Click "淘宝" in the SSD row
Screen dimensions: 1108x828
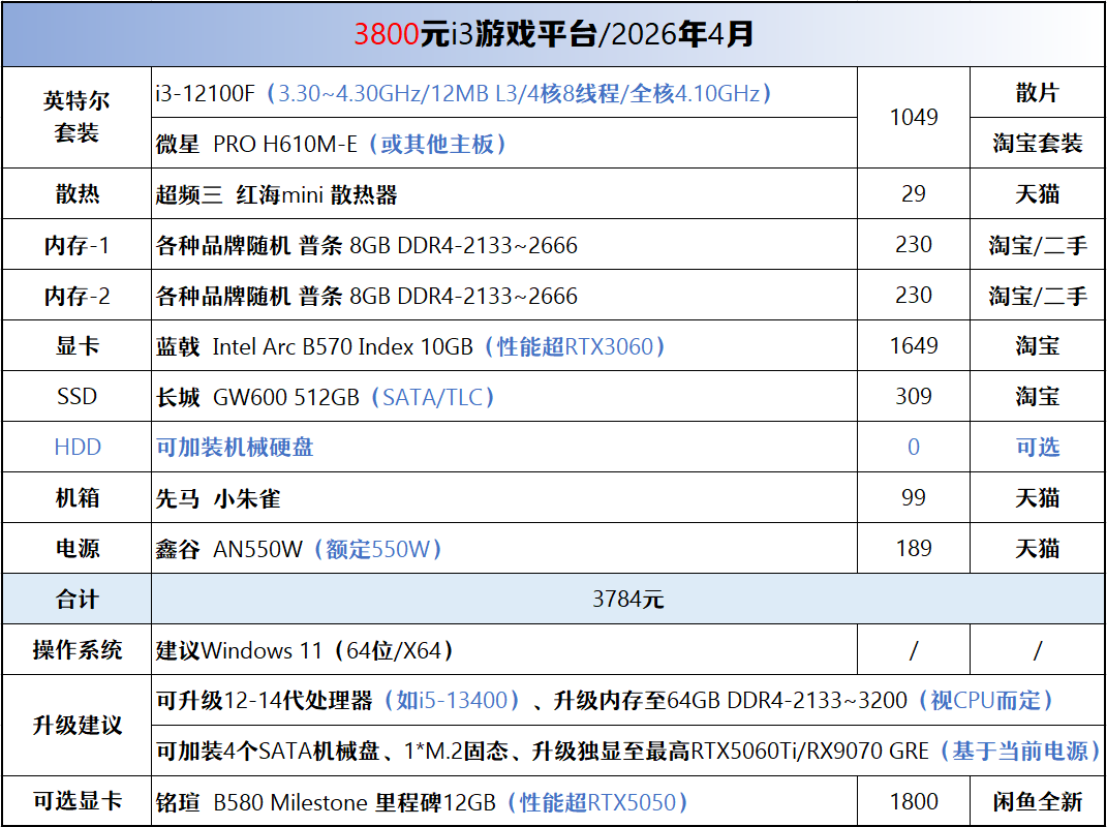1037,396
